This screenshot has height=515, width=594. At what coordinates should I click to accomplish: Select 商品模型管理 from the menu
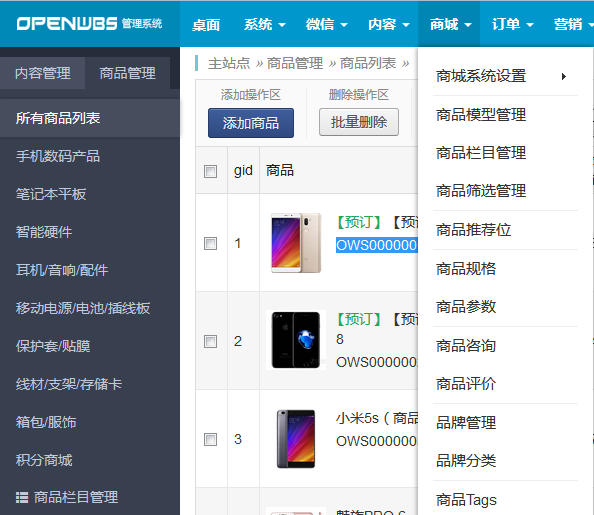481,115
